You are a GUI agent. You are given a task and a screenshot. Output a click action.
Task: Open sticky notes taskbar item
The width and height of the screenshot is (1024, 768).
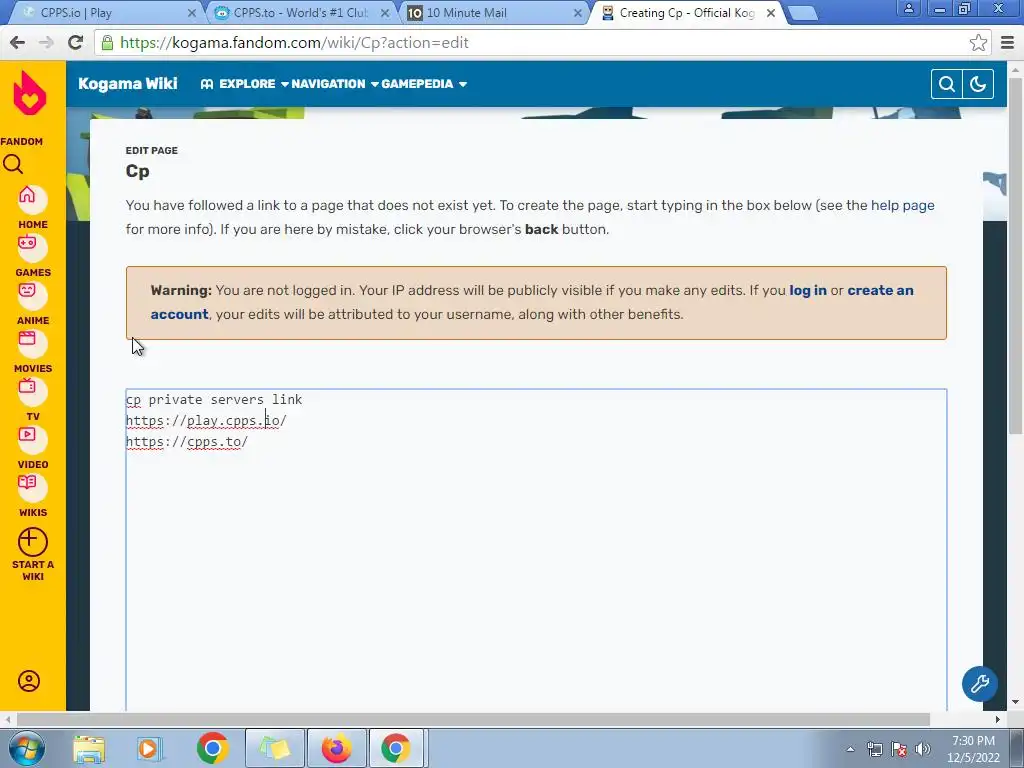[274, 748]
